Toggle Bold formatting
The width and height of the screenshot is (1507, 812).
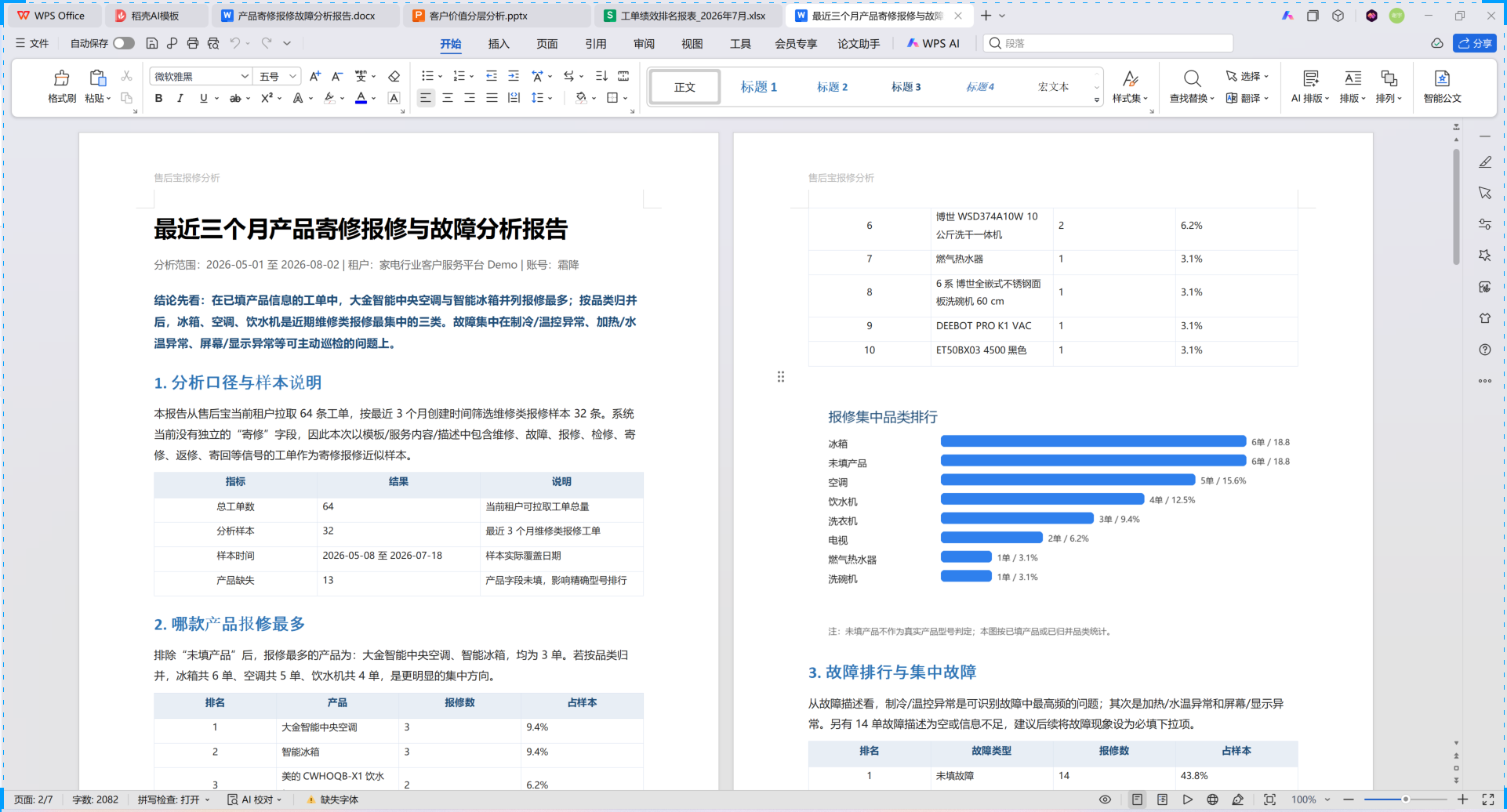pos(159,98)
